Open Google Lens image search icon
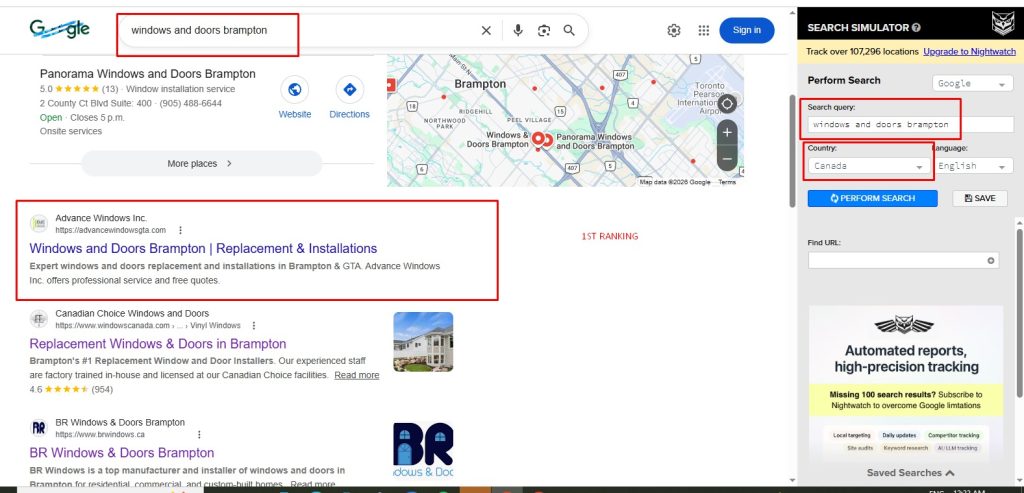 tap(543, 31)
